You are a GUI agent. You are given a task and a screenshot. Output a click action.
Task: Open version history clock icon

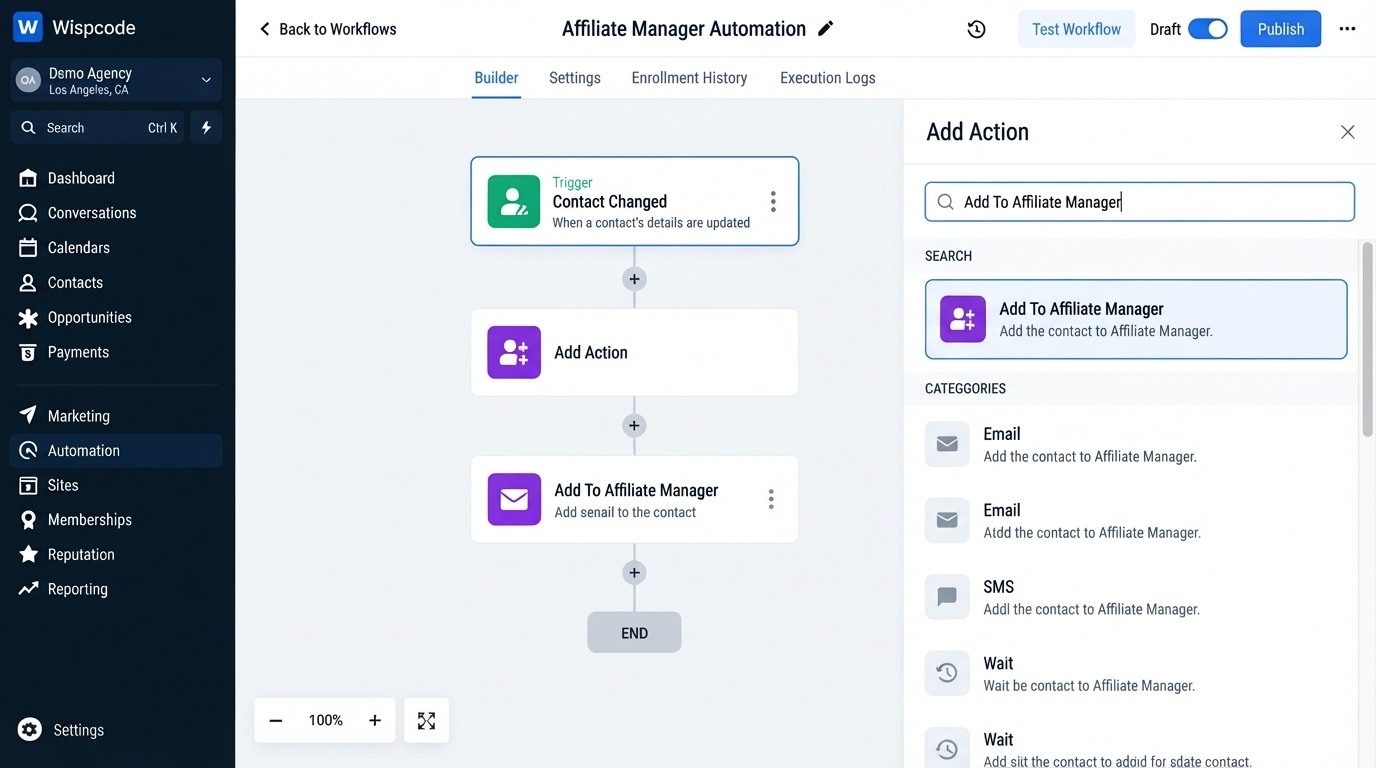tap(977, 29)
